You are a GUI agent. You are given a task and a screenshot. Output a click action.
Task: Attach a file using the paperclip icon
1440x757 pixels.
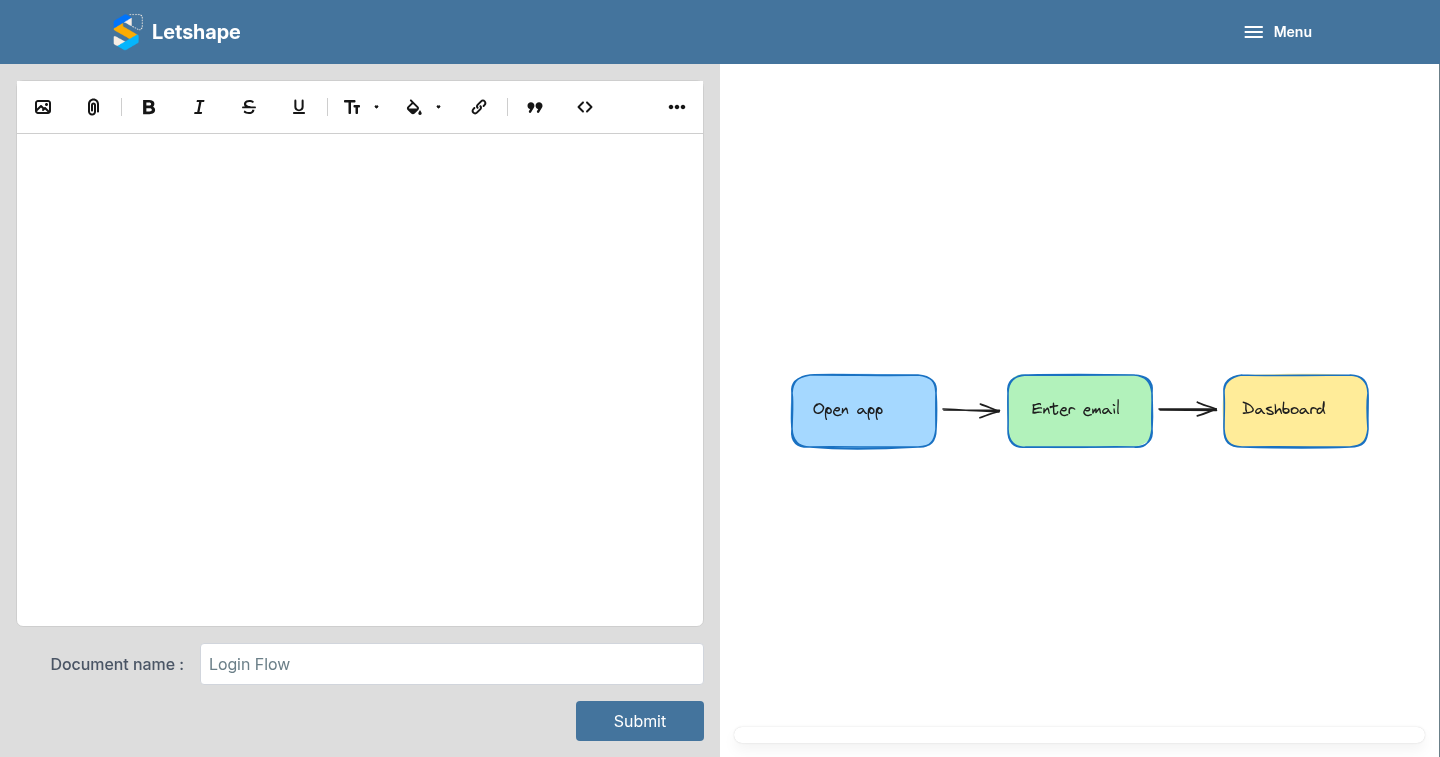93,107
